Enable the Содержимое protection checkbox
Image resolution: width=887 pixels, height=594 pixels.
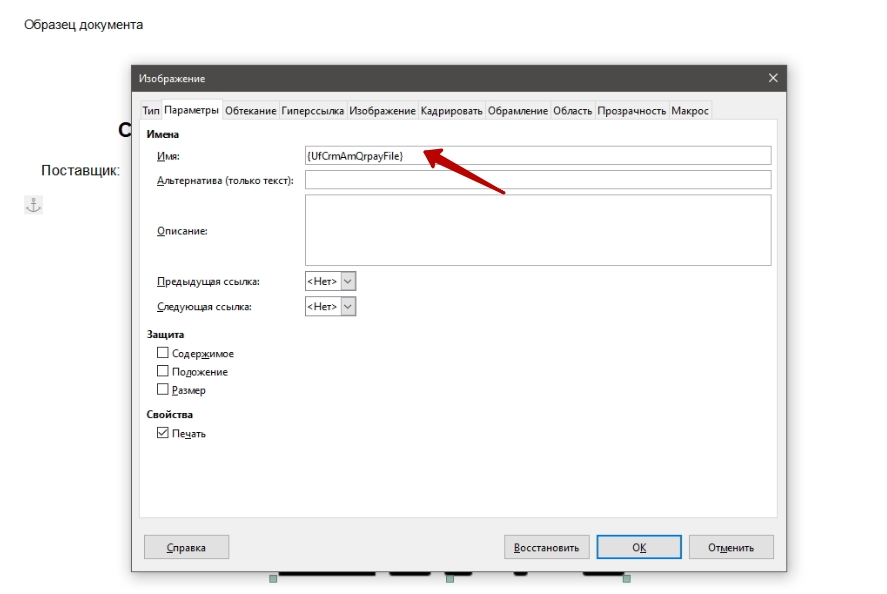coord(163,353)
